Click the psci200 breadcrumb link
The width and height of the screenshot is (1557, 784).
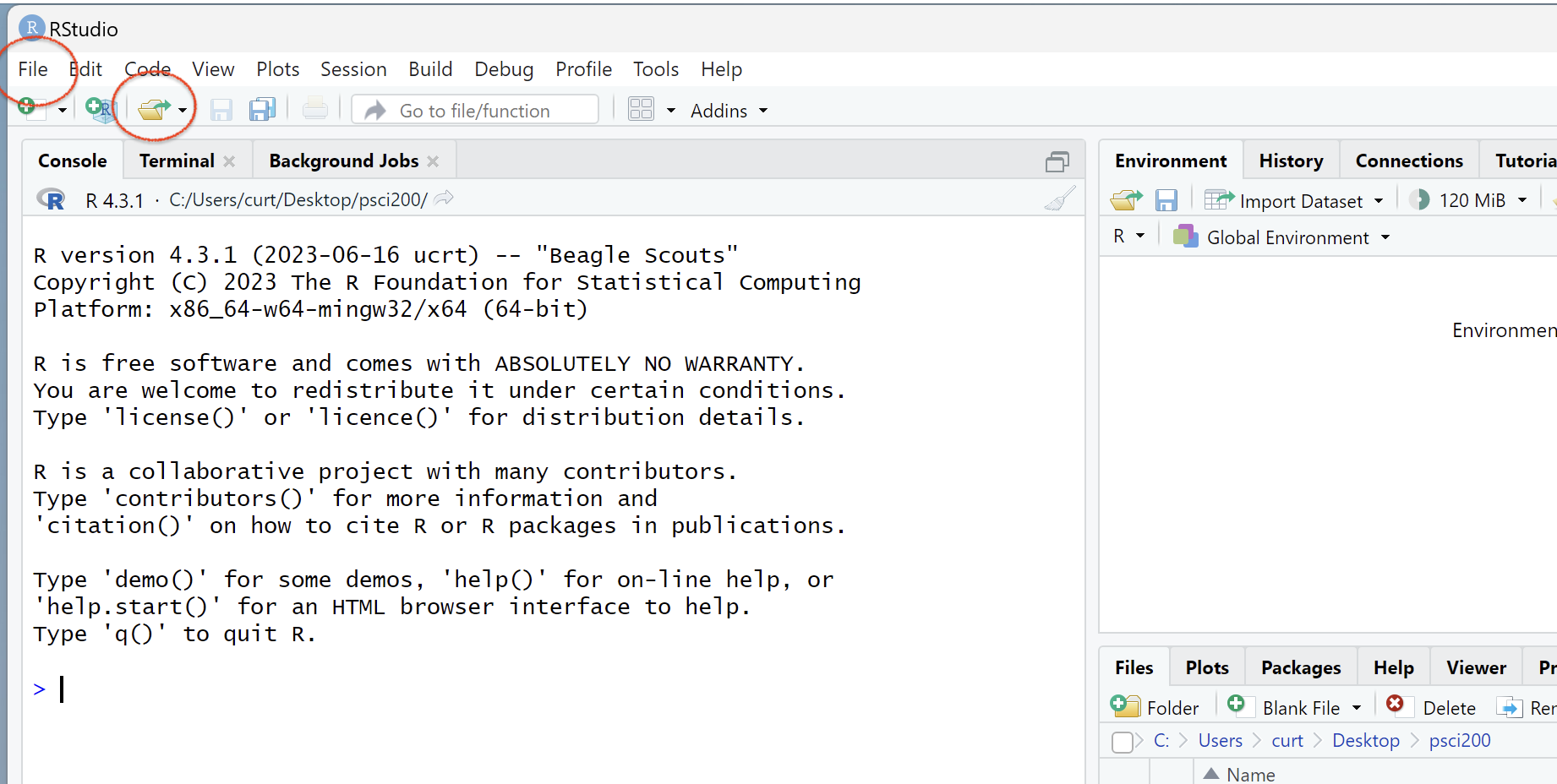(1460, 741)
